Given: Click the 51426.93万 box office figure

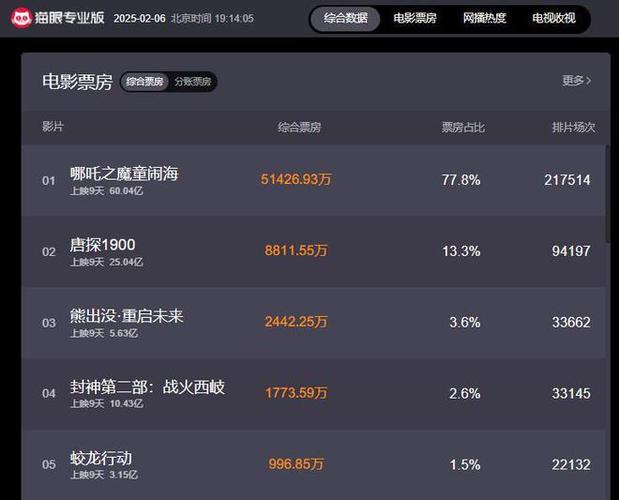Looking at the screenshot, I should point(295,180).
